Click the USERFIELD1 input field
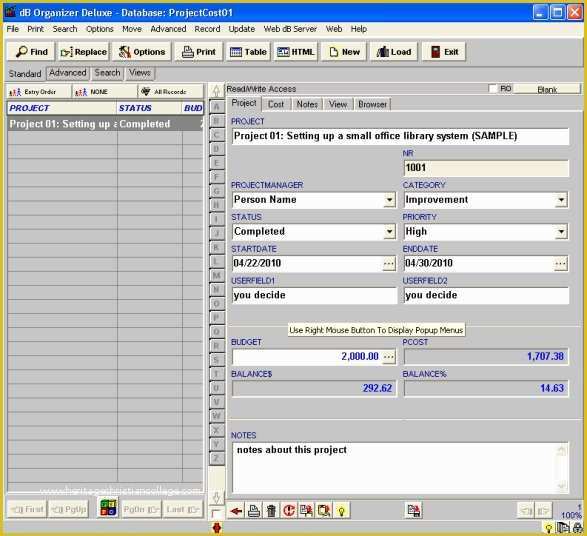587x536 pixels. [314, 295]
